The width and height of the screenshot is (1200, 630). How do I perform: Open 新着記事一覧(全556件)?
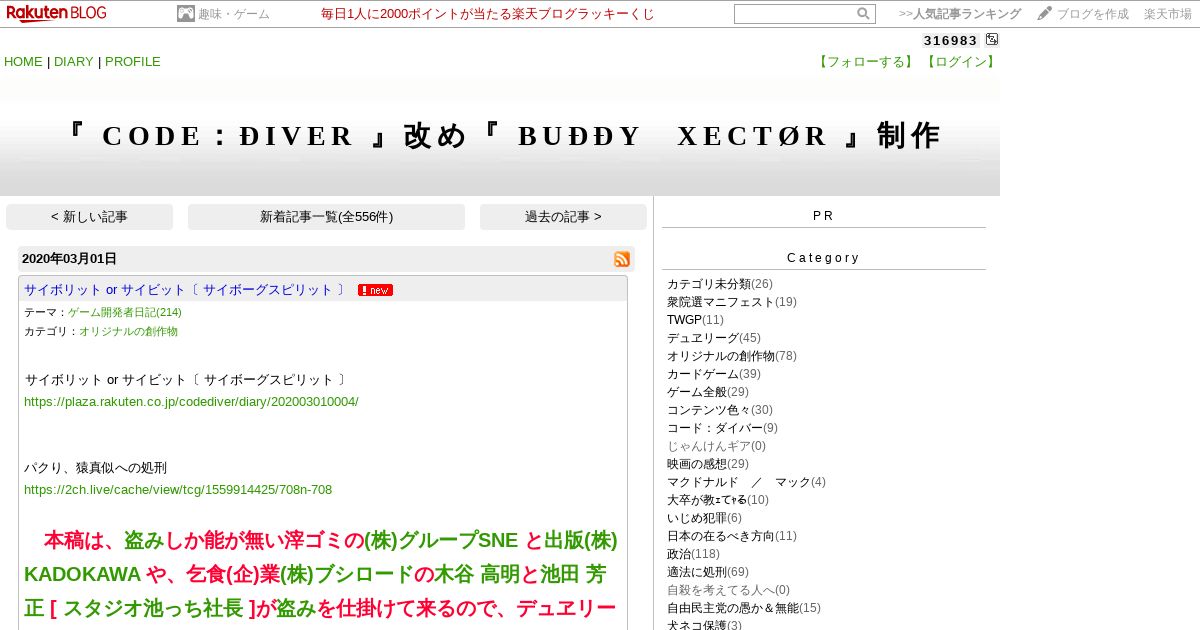click(326, 217)
